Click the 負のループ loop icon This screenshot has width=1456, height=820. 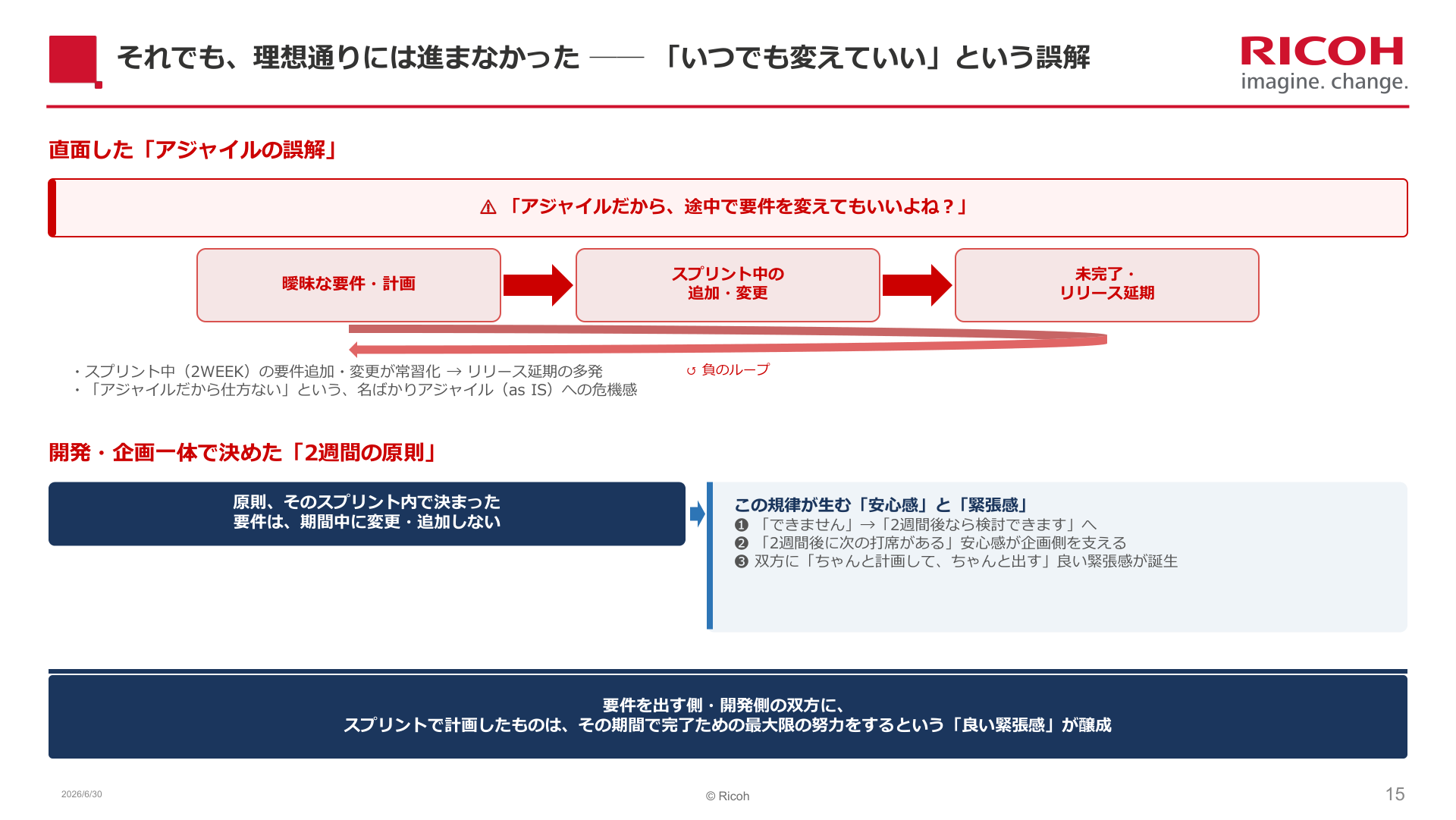pos(691,371)
